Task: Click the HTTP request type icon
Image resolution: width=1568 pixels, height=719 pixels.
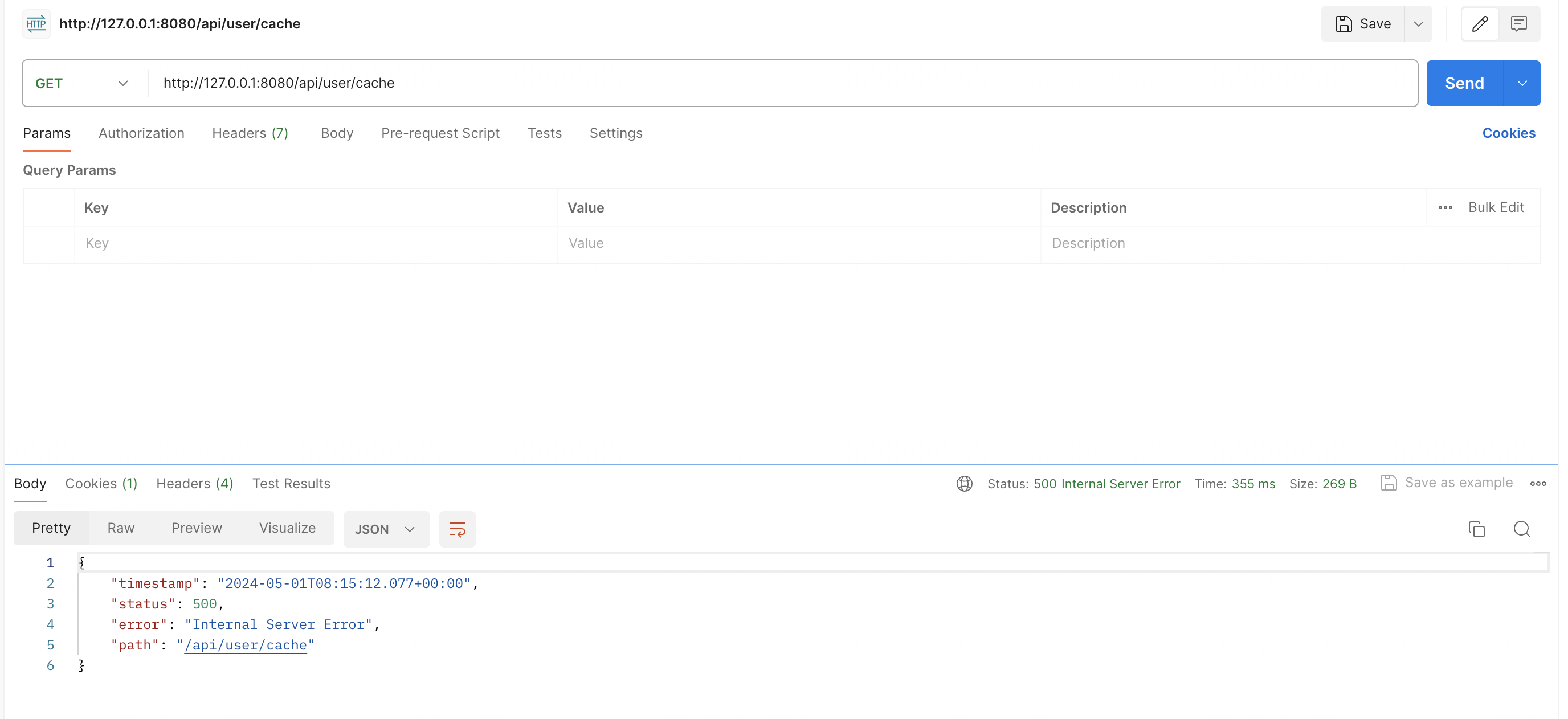Action: (x=36, y=24)
